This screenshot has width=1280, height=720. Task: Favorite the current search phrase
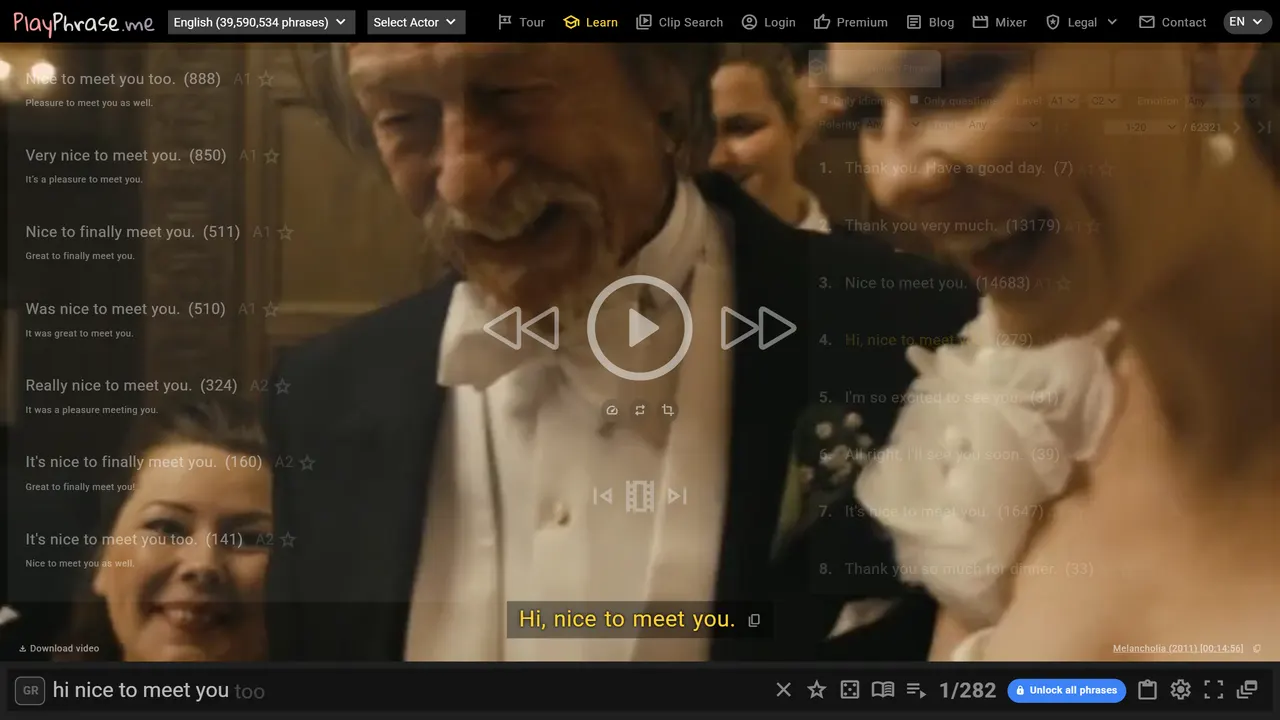pyautogui.click(x=817, y=690)
